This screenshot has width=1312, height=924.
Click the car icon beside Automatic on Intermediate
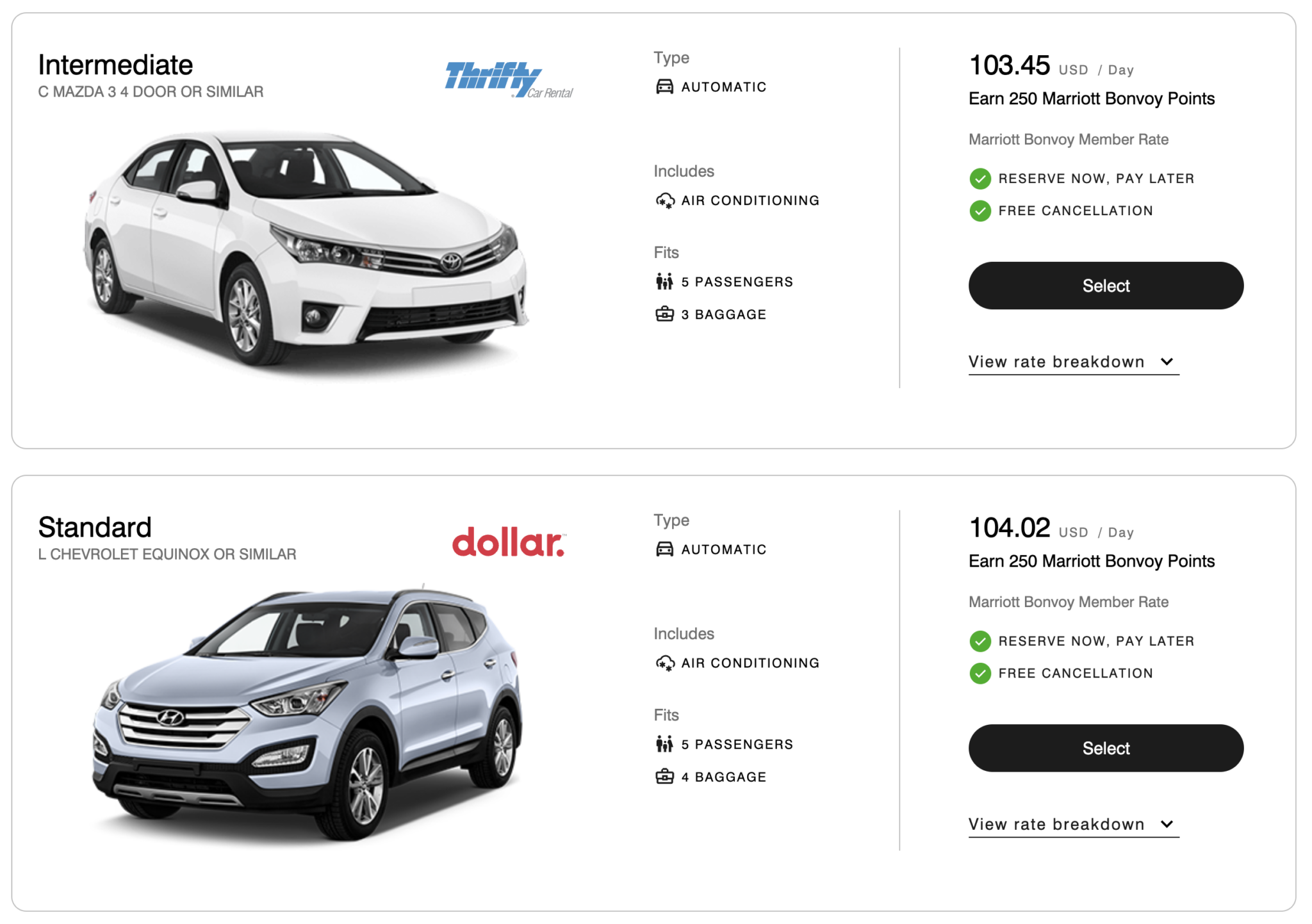tap(664, 86)
